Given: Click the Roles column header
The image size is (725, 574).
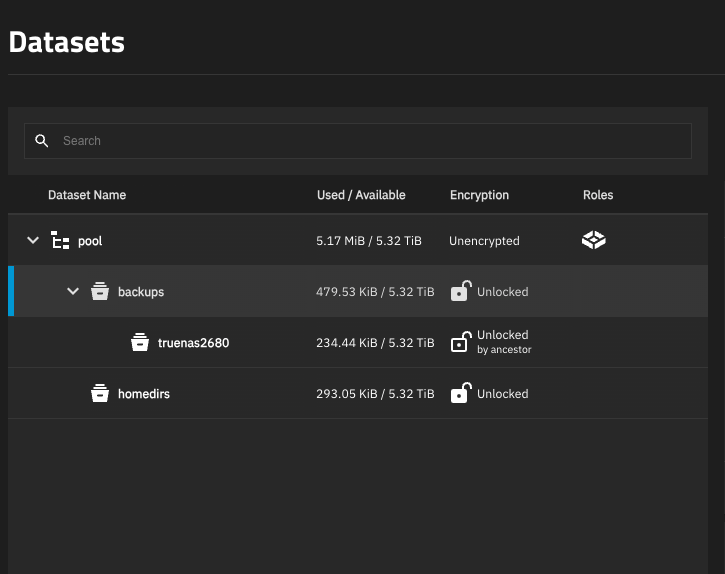Looking at the screenshot, I should (x=598, y=195).
